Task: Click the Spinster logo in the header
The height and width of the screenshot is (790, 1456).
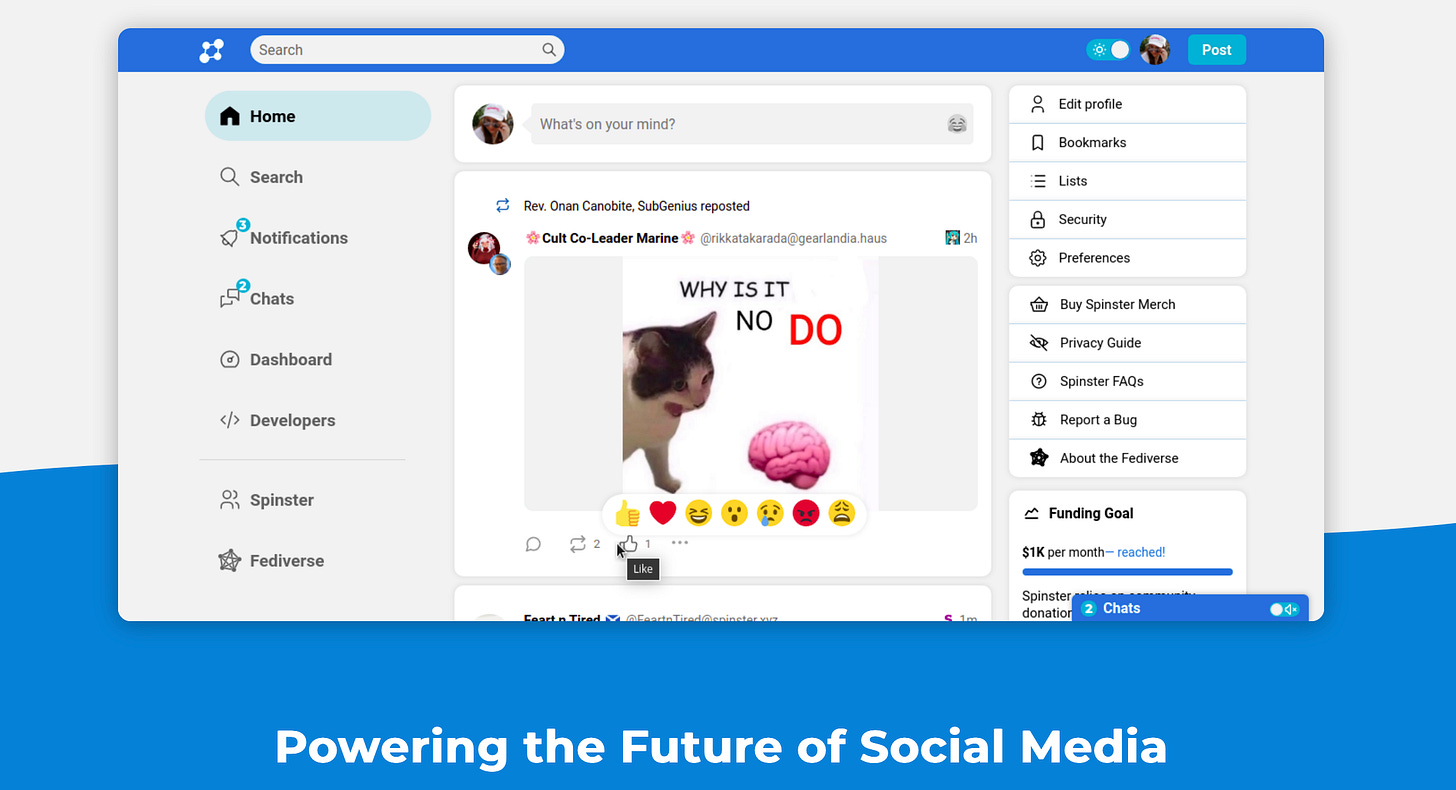Action: [211, 50]
